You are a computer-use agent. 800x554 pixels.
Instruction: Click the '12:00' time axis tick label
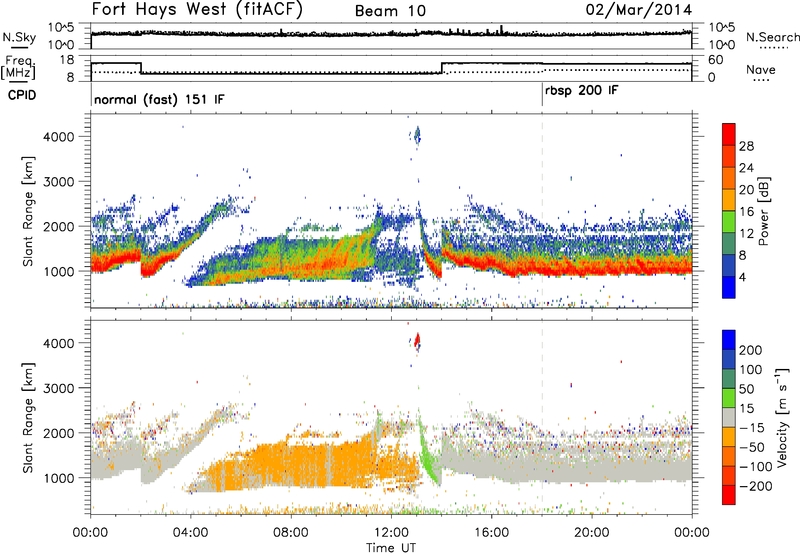pyautogui.click(x=391, y=533)
